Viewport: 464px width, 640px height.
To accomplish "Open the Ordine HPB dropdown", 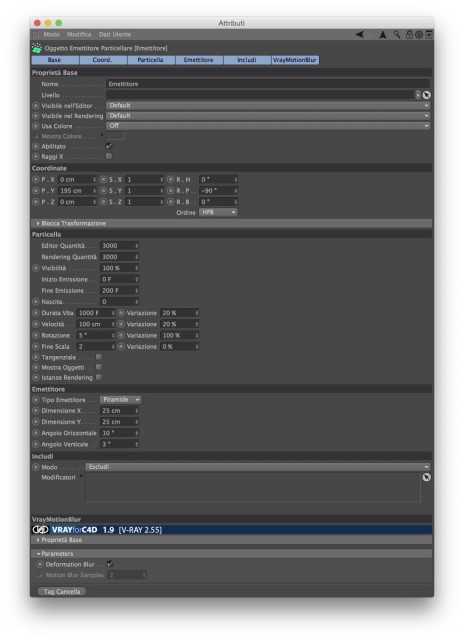I will coord(218,212).
